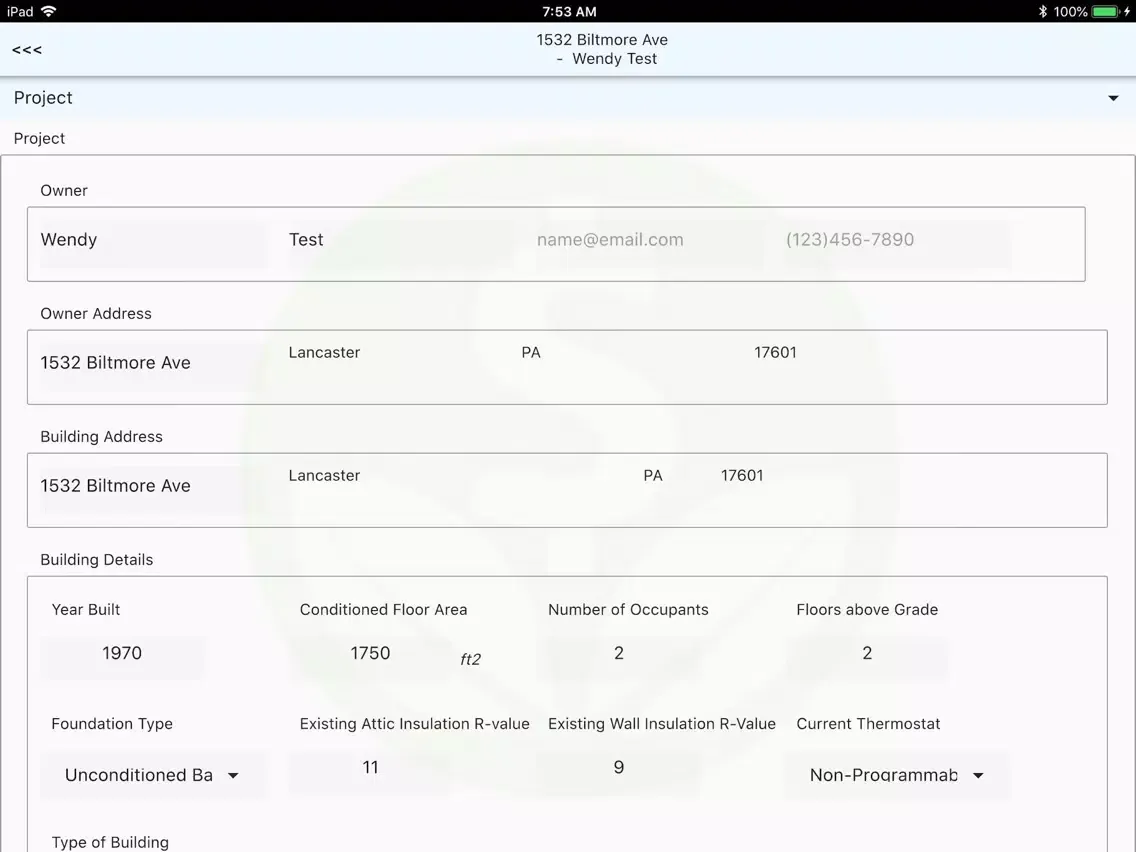
Task: Select the Project header title
Action: coord(43,98)
